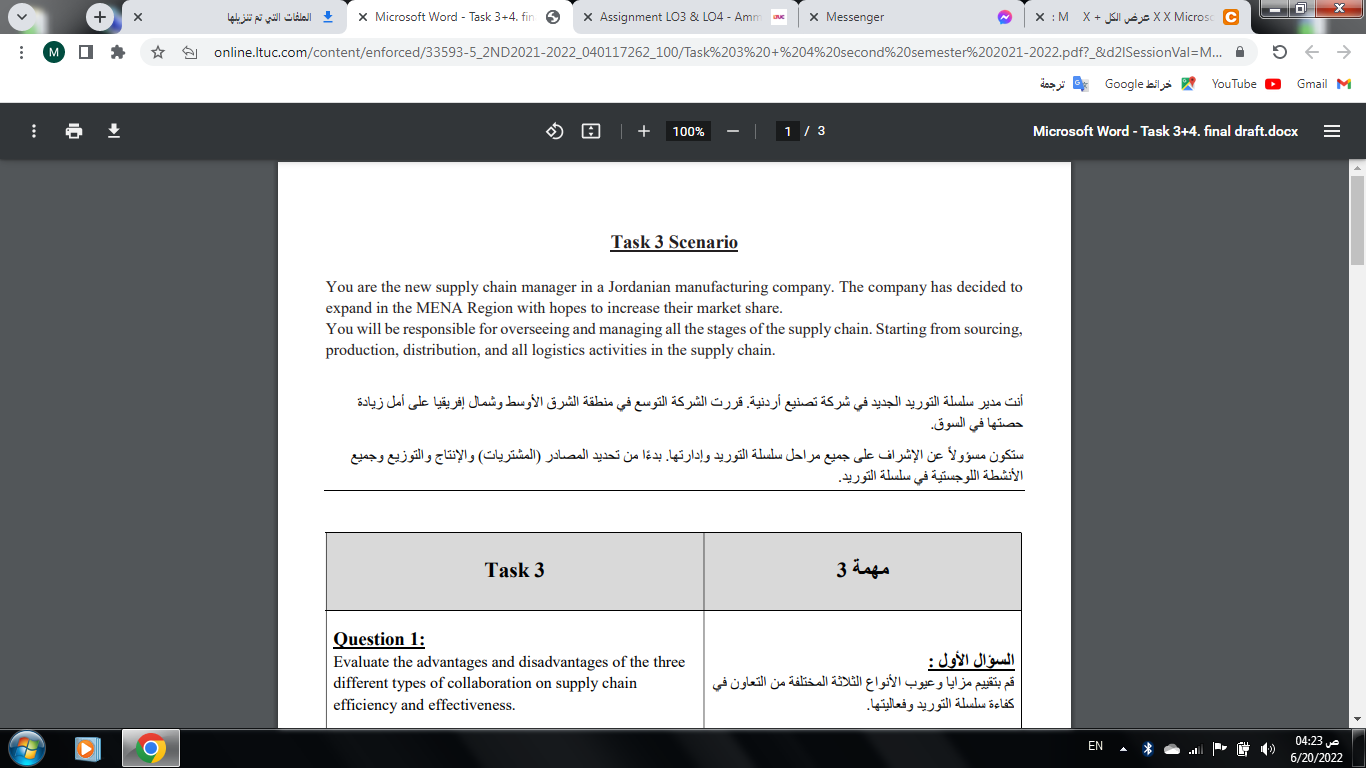The height and width of the screenshot is (768, 1366).
Task: Select the fit-to-page view icon
Action: 590,131
